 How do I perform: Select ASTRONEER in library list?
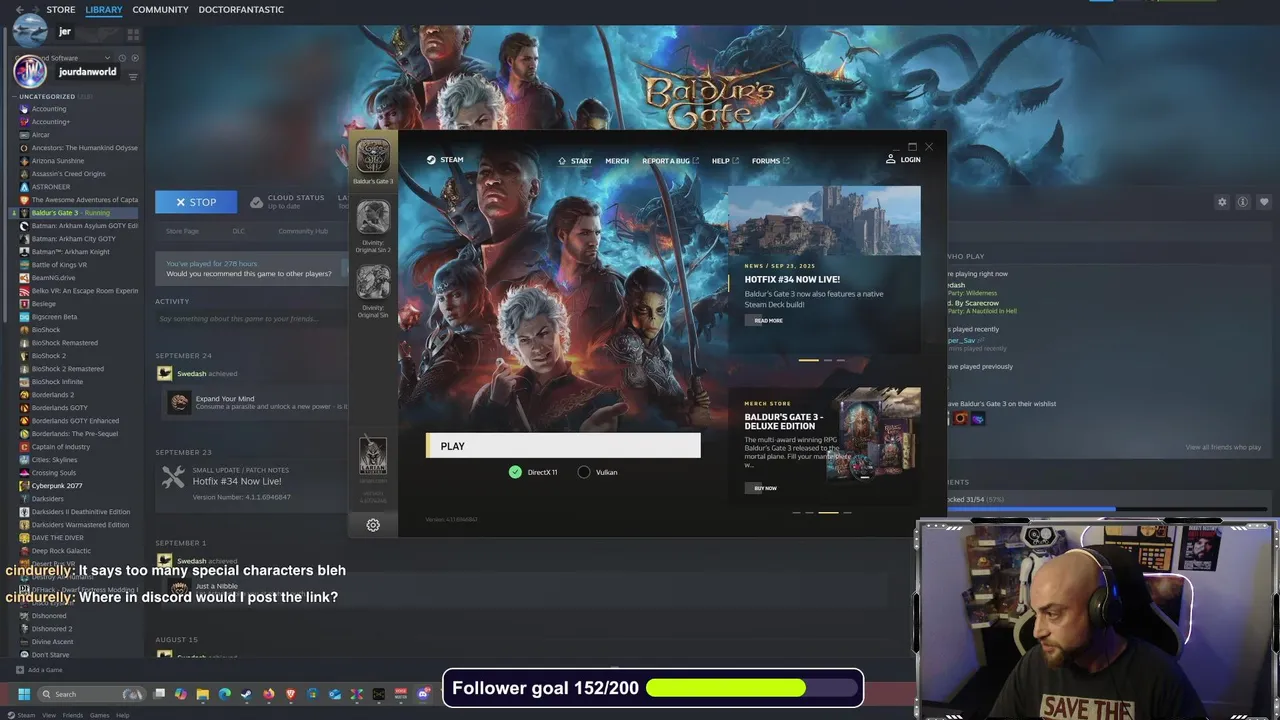tap(51, 187)
